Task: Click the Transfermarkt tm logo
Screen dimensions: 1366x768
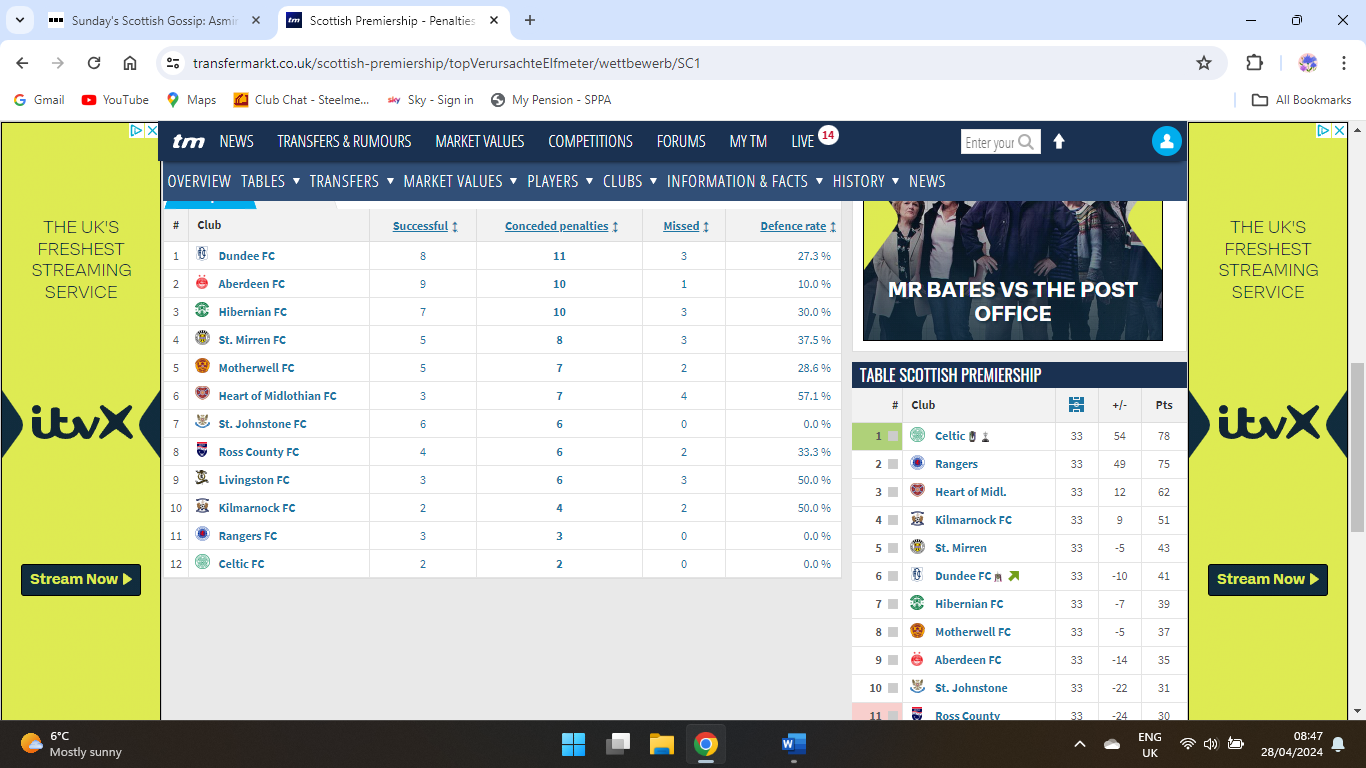Action: [x=188, y=141]
